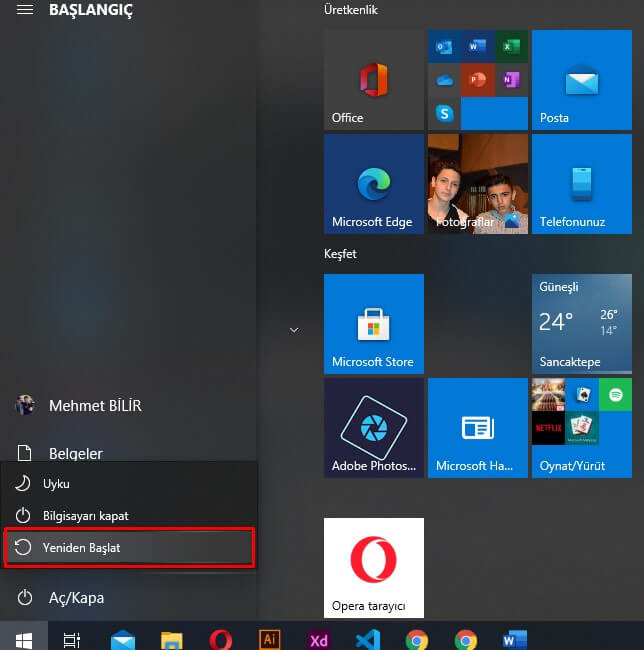The height and width of the screenshot is (650, 644).
Task: Open the hamburger menu next to BAŞLANGIÇ
Action: click(x=25, y=9)
